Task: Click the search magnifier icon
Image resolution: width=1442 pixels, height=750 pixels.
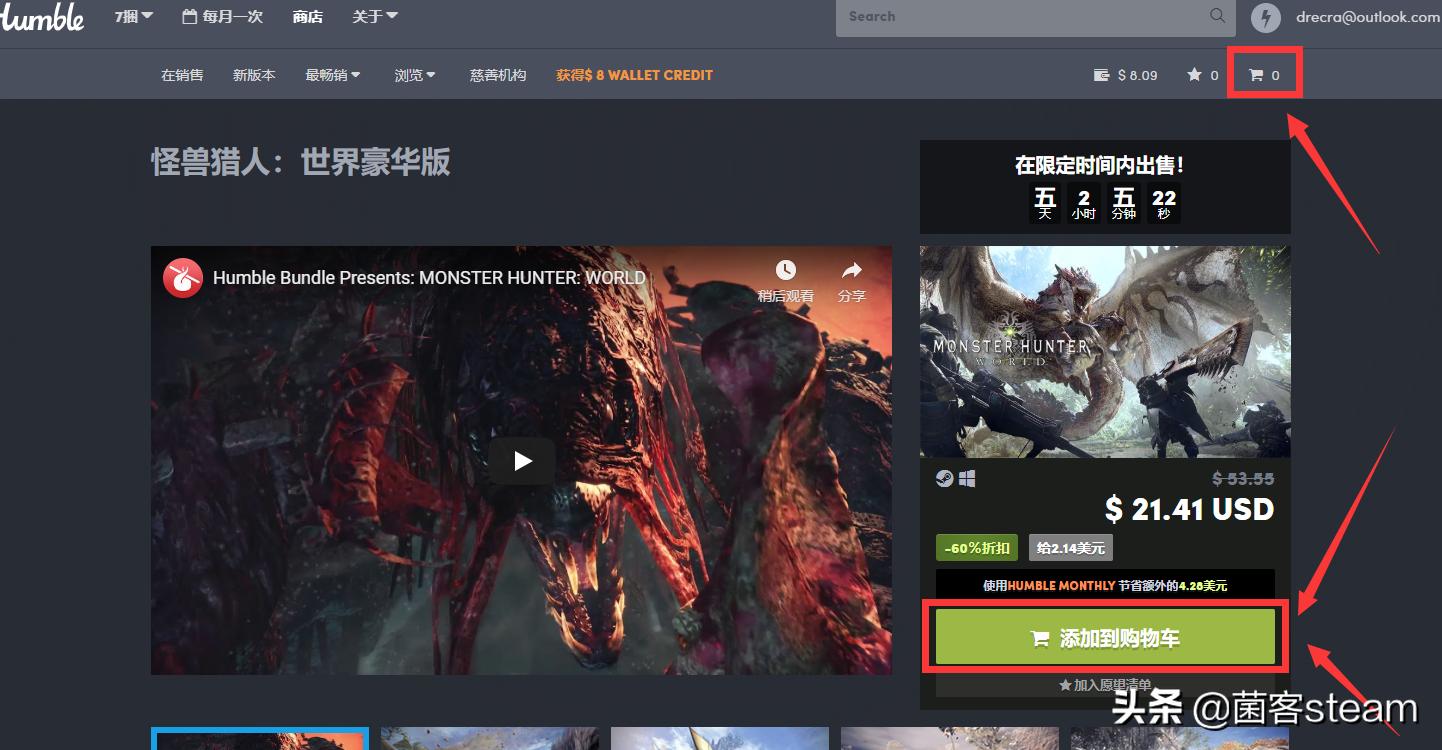Action: 1217,16
